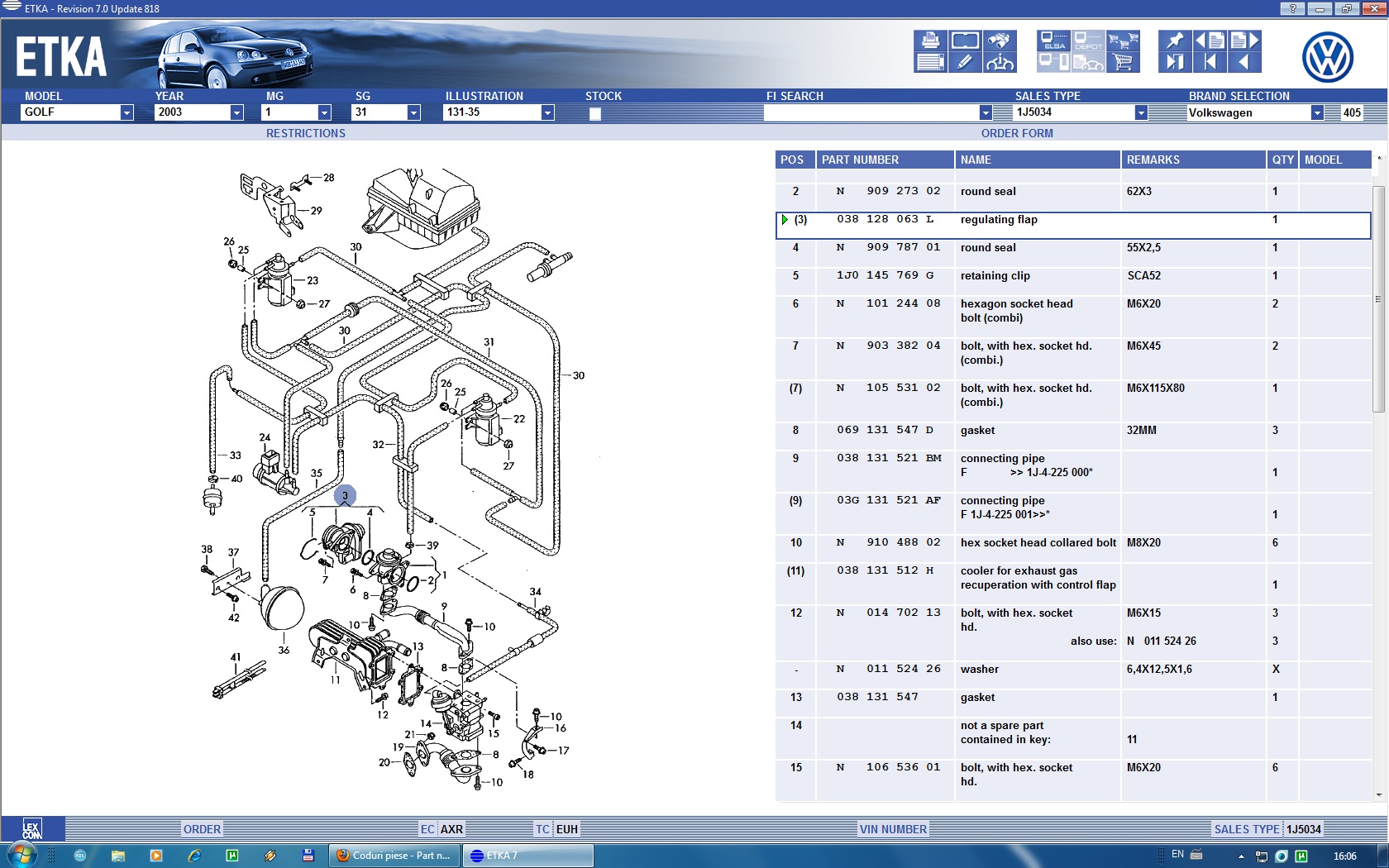Click the single shopping cart icon
1389x868 pixels.
pyautogui.click(x=1123, y=62)
